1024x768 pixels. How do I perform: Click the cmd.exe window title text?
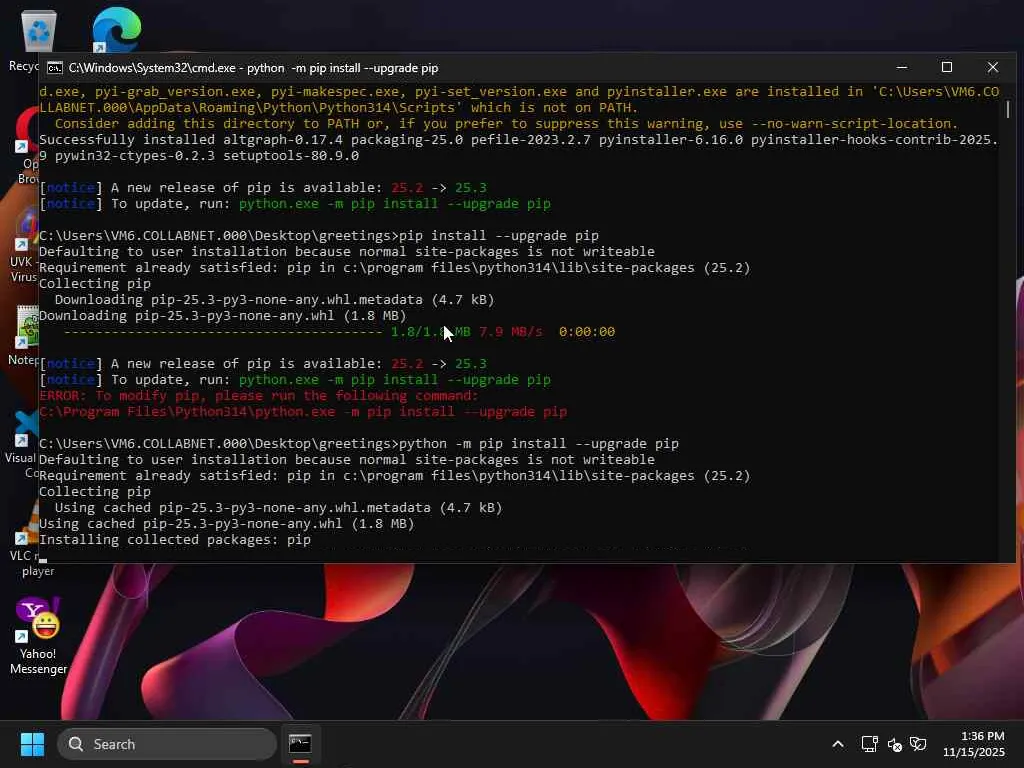(253, 68)
